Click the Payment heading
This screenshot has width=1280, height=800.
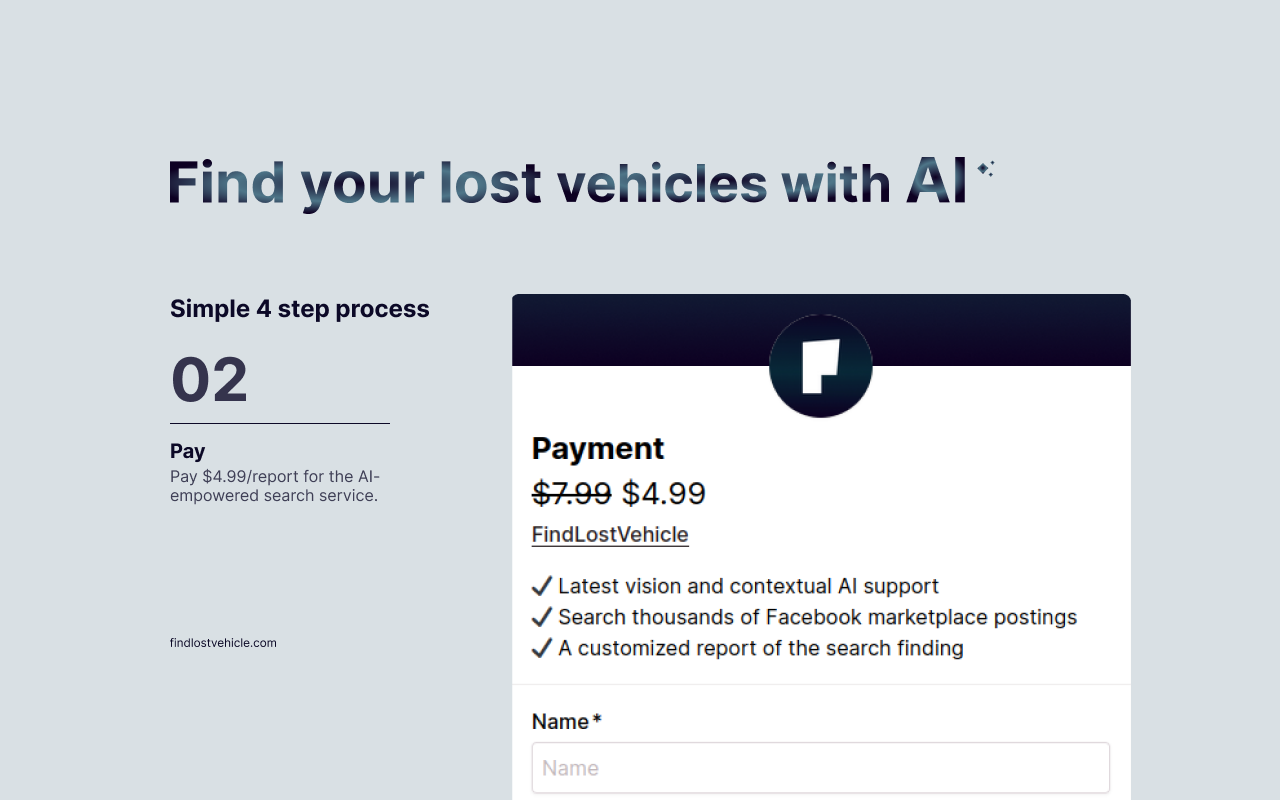[x=598, y=448]
